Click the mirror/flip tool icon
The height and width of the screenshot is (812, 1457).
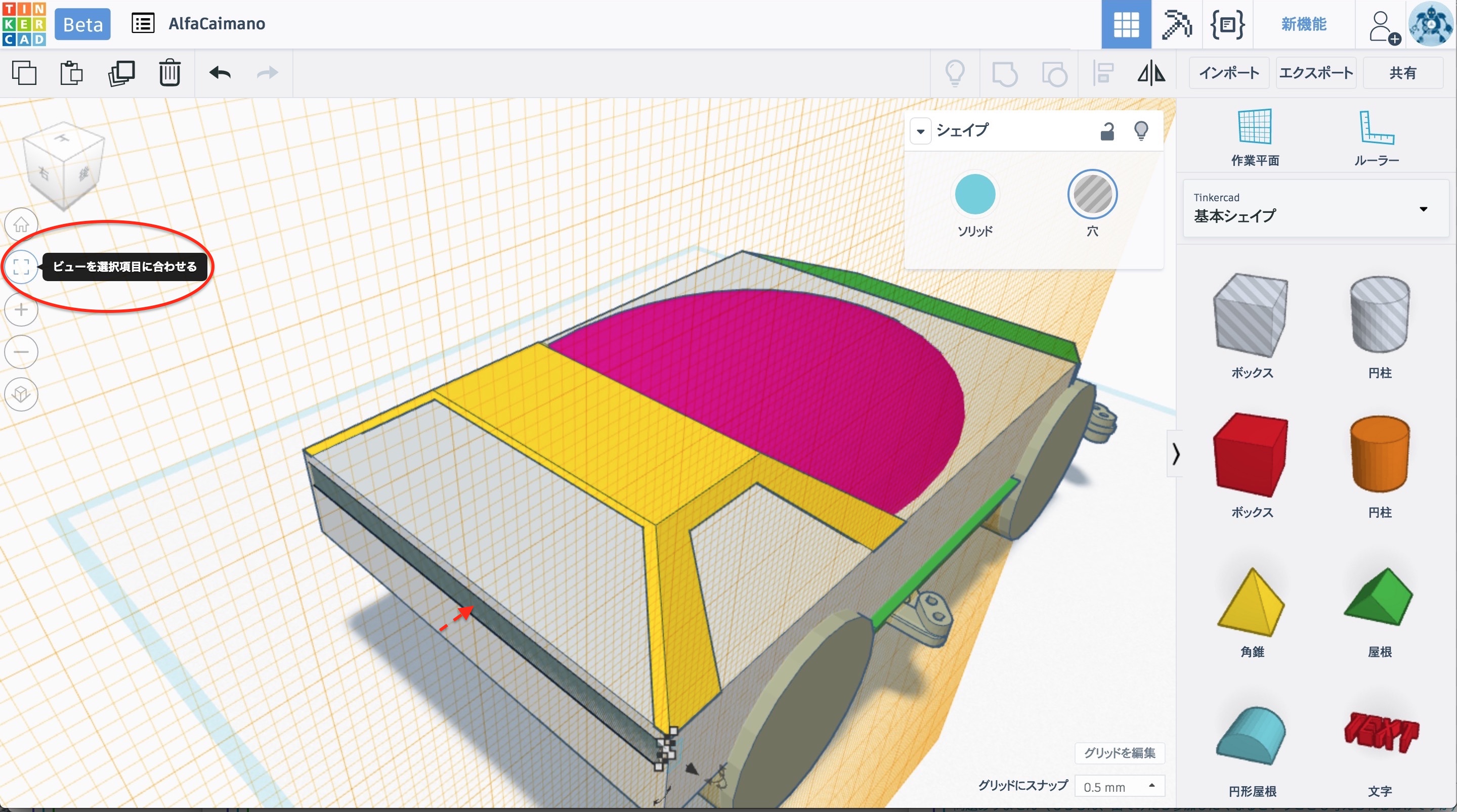point(1151,73)
